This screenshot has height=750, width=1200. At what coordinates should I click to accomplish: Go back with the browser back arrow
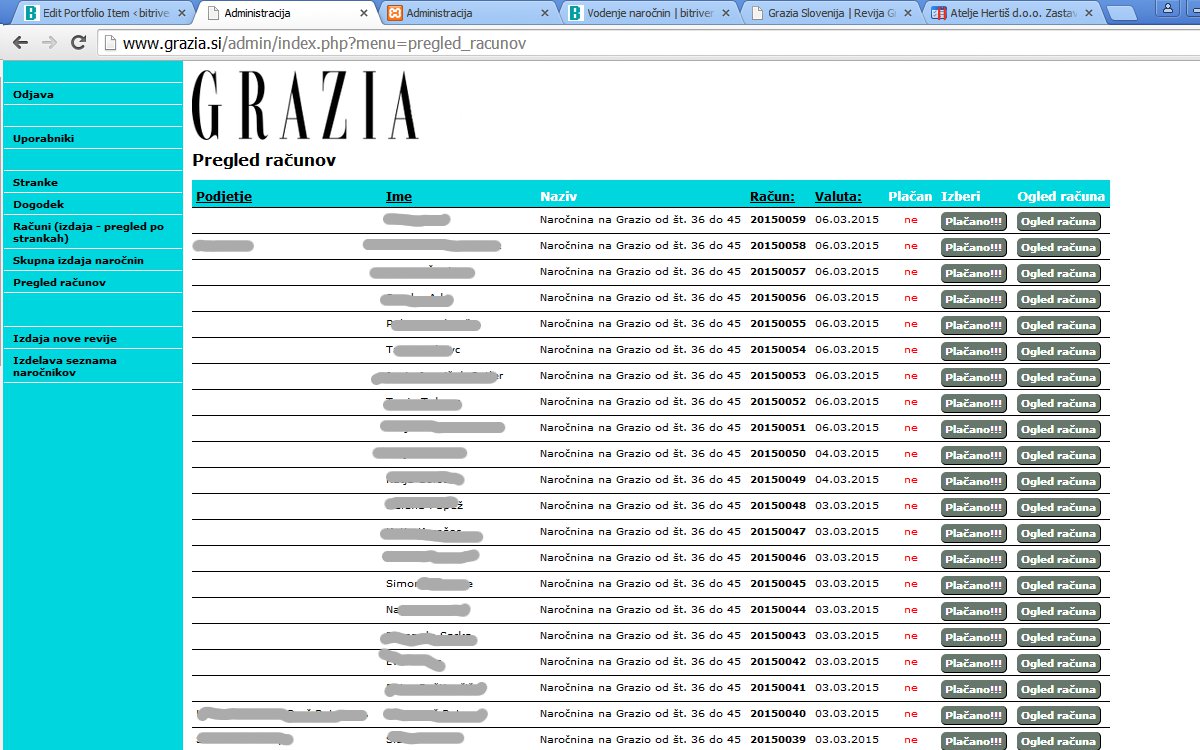(x=20, y=44)
